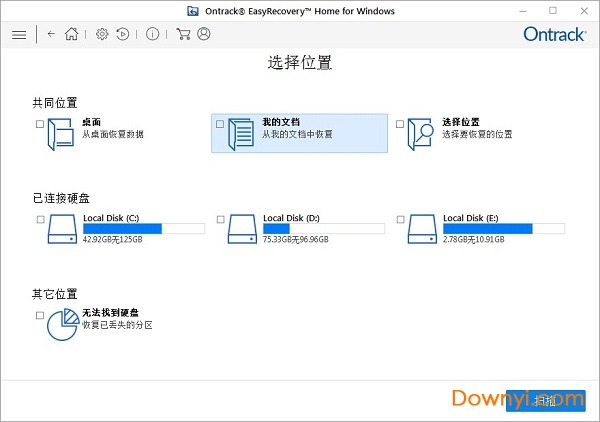This screenshot has height=422, width=600.
Task: Click the Local Disk (C:) label
Action: click(x=111, y=218)
